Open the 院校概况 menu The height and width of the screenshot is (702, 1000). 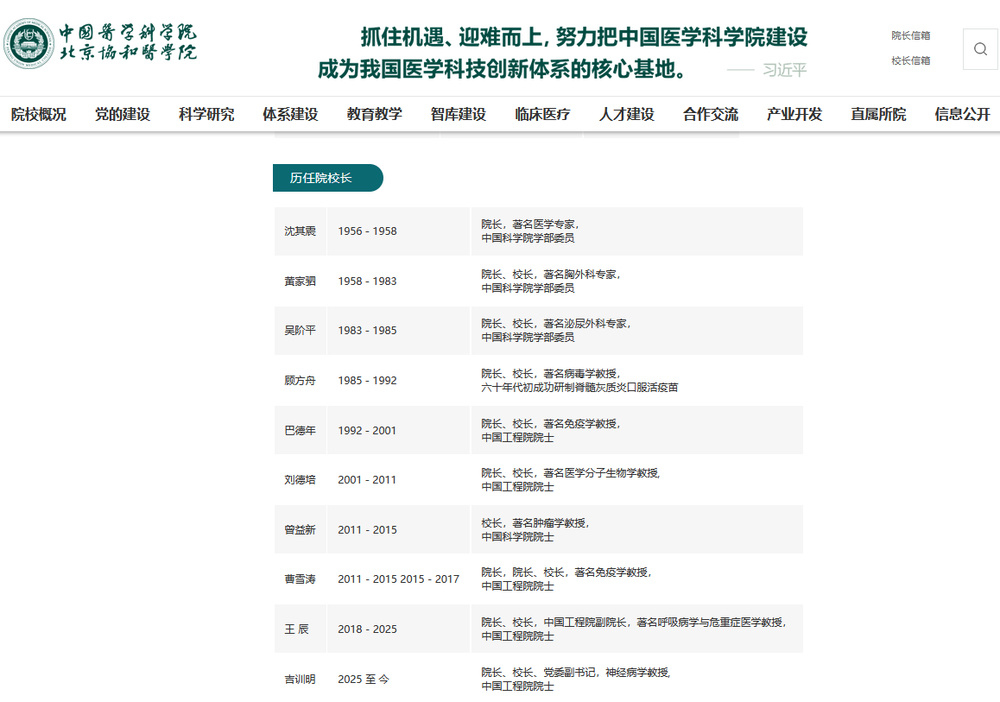(39, 114)
